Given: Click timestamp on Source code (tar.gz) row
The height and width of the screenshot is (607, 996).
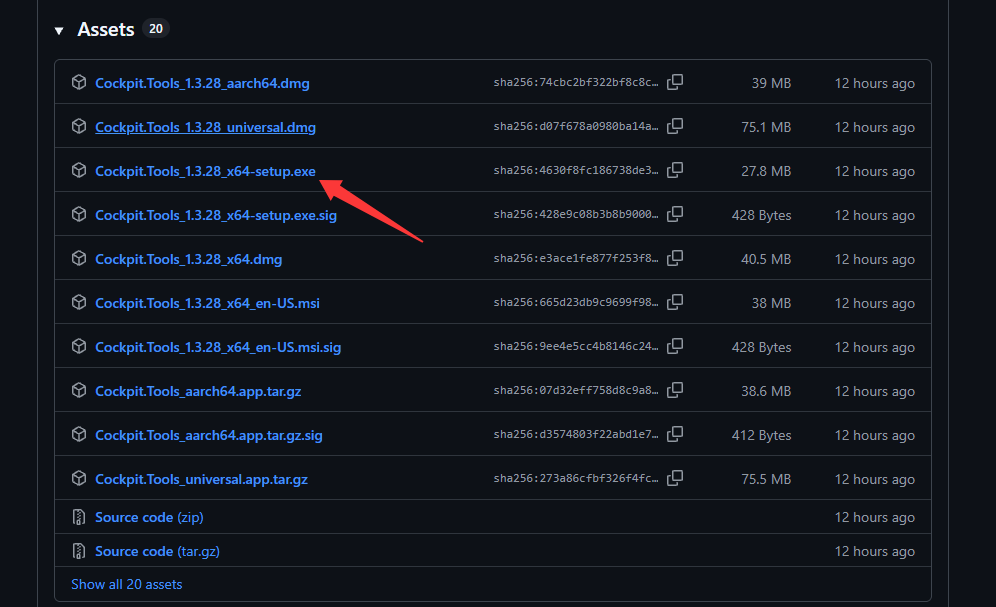Looking at the screenshot, I should (x=875, y=551).
